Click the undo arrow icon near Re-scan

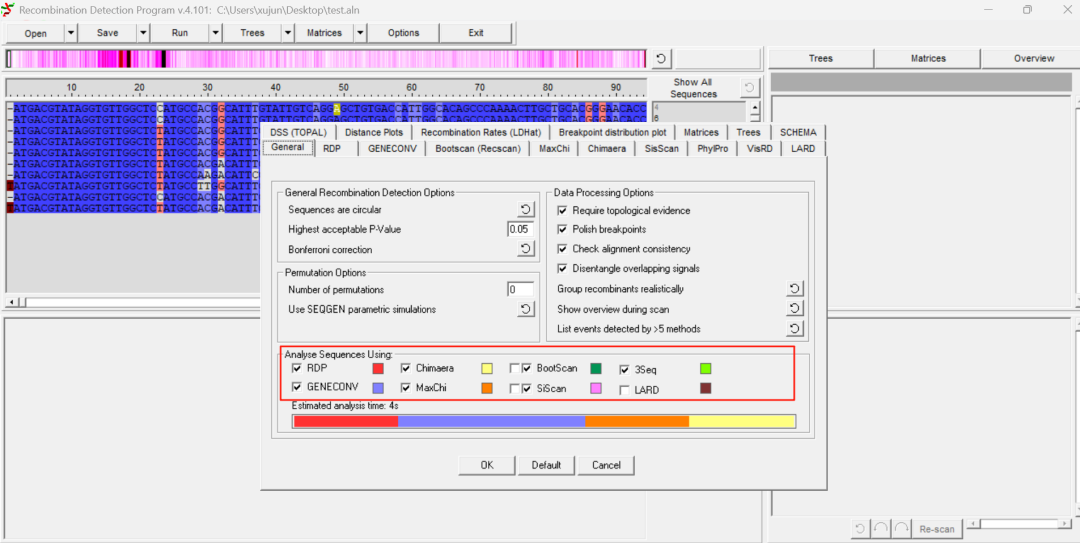880,529
